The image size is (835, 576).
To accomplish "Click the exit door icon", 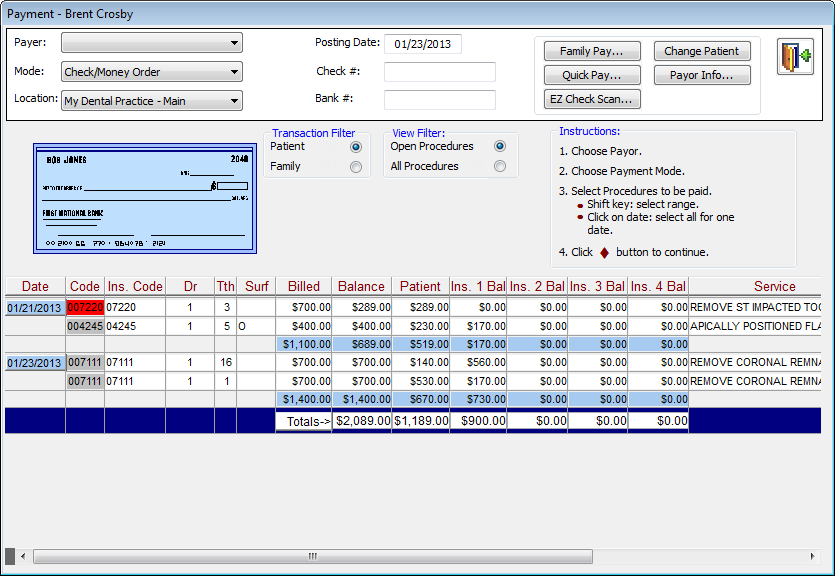I will (795, 58).
